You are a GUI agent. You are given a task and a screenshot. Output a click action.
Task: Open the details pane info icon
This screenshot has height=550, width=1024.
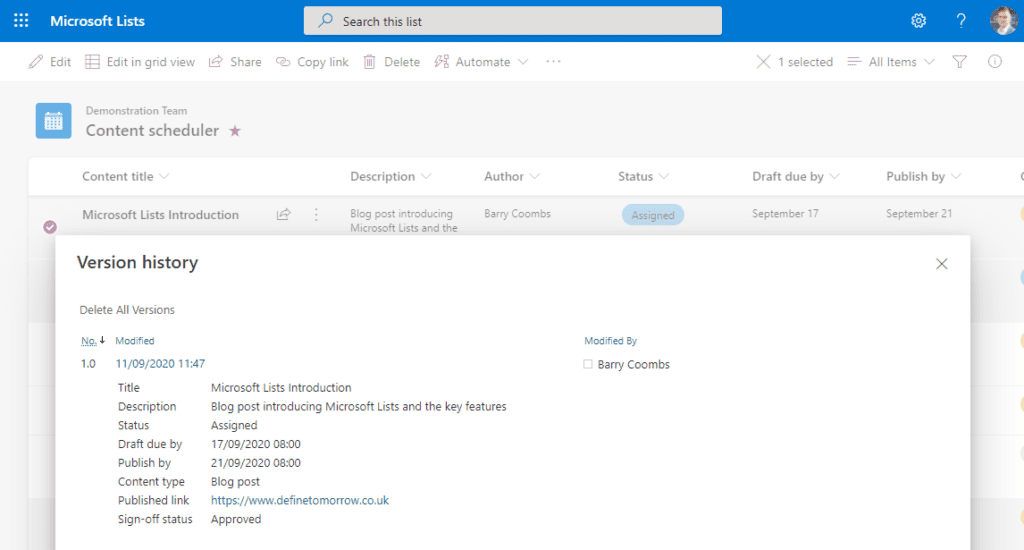coord(995,61)
